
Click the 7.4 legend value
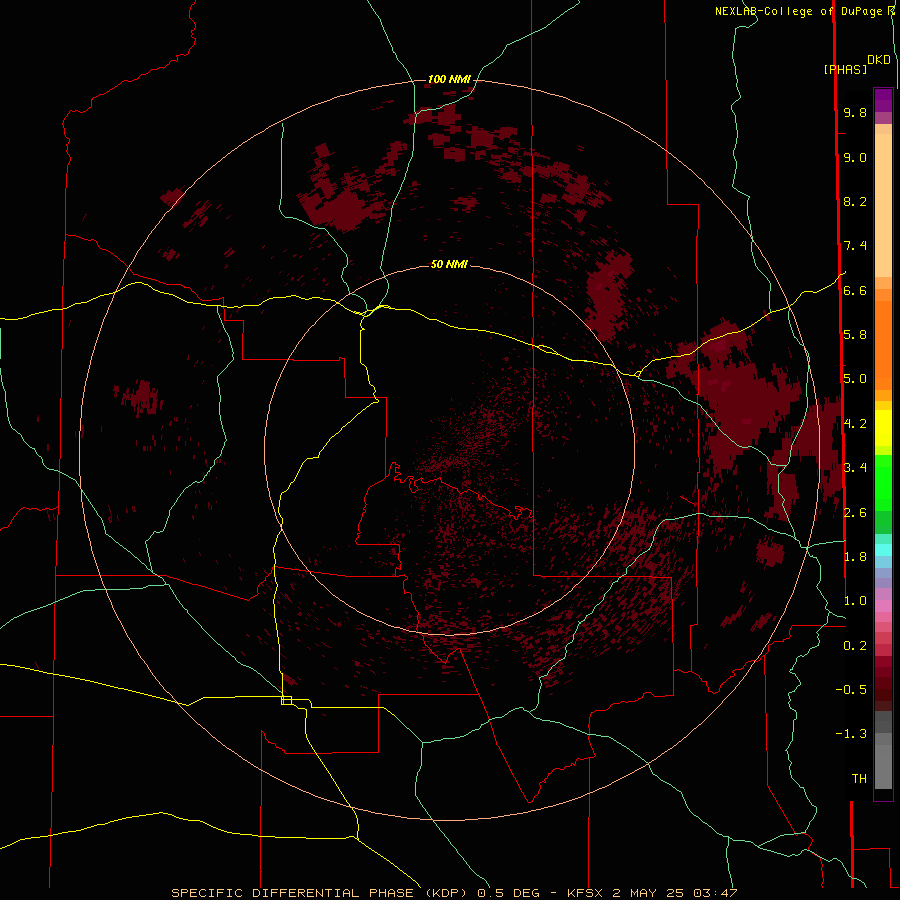click(855, 246)
